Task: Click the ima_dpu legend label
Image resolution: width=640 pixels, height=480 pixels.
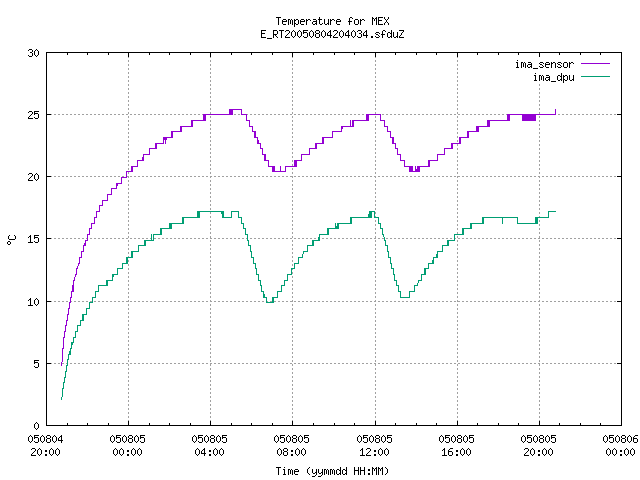Action: (553, 77)
